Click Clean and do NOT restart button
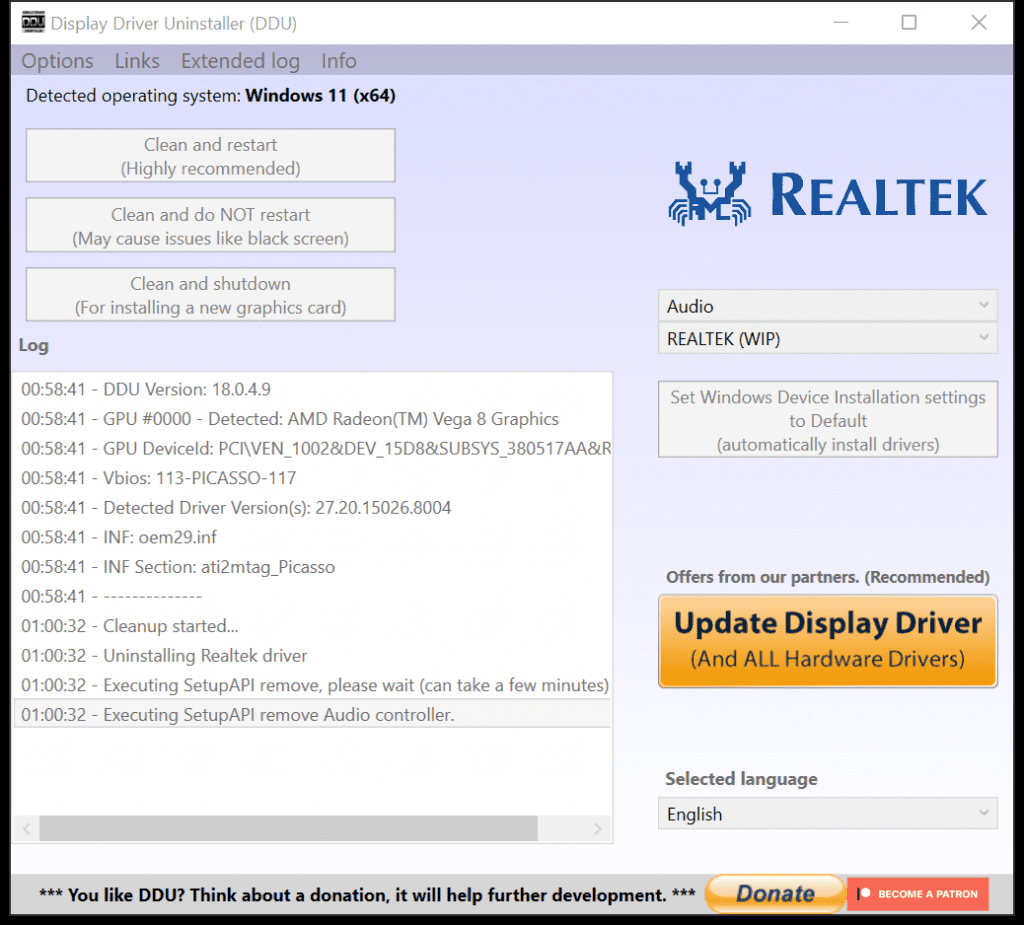The width and height of the screenshot is (1024, 925). 210,225
